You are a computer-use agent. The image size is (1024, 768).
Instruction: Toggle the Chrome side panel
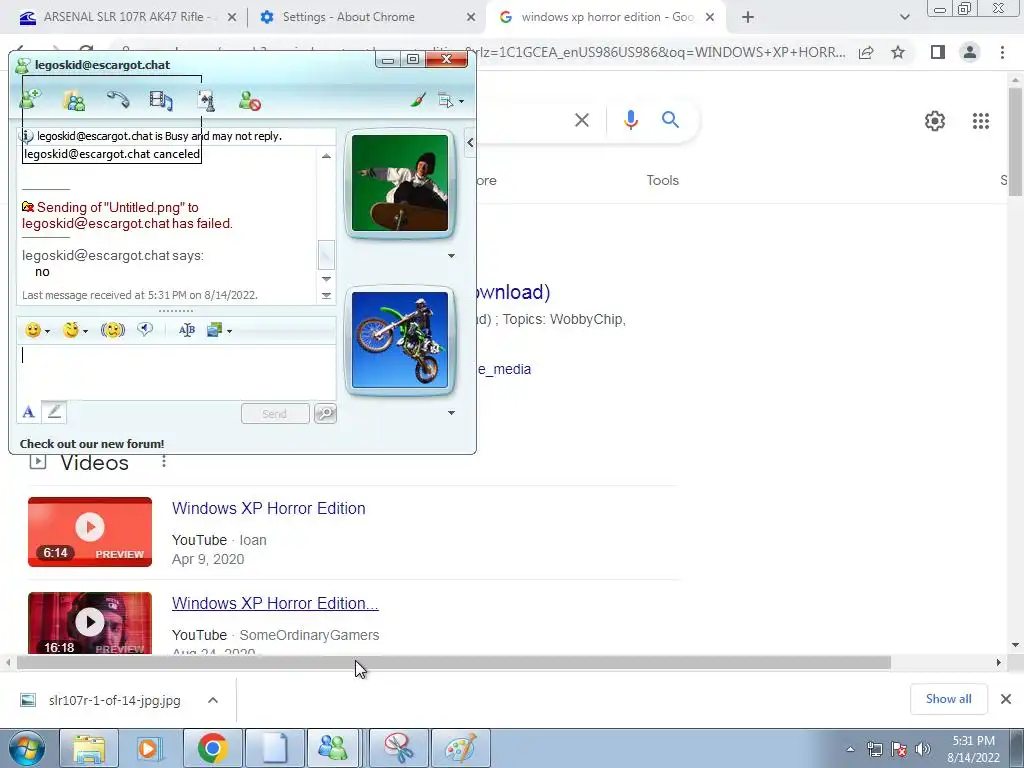click(x=938, y=52)
